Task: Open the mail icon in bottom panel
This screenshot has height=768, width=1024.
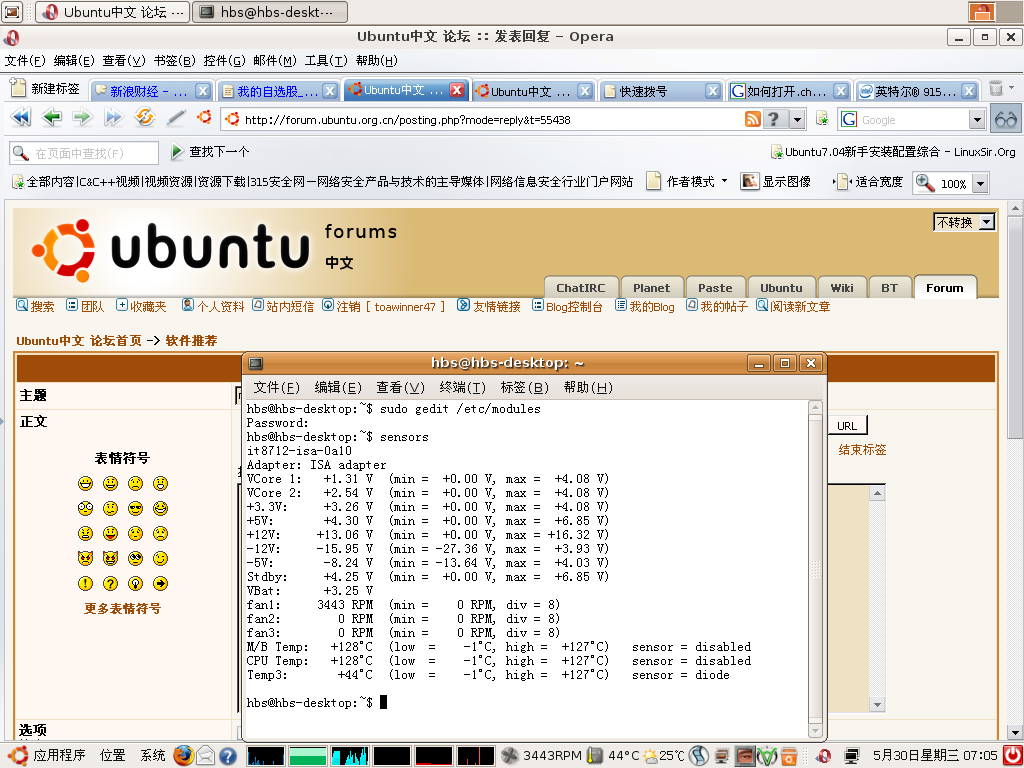Action: tap(206, 756)
